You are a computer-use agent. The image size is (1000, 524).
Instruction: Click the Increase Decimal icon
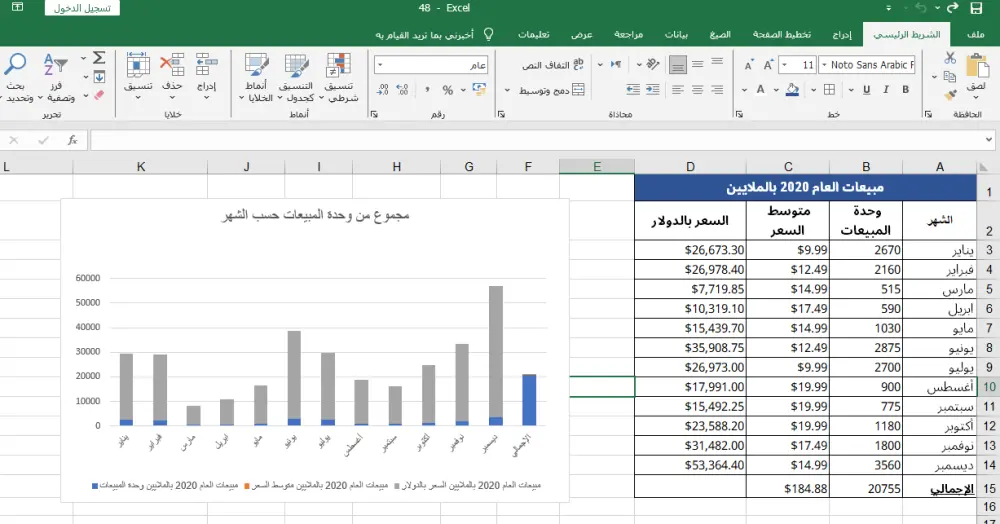click(x=402, y=90)
